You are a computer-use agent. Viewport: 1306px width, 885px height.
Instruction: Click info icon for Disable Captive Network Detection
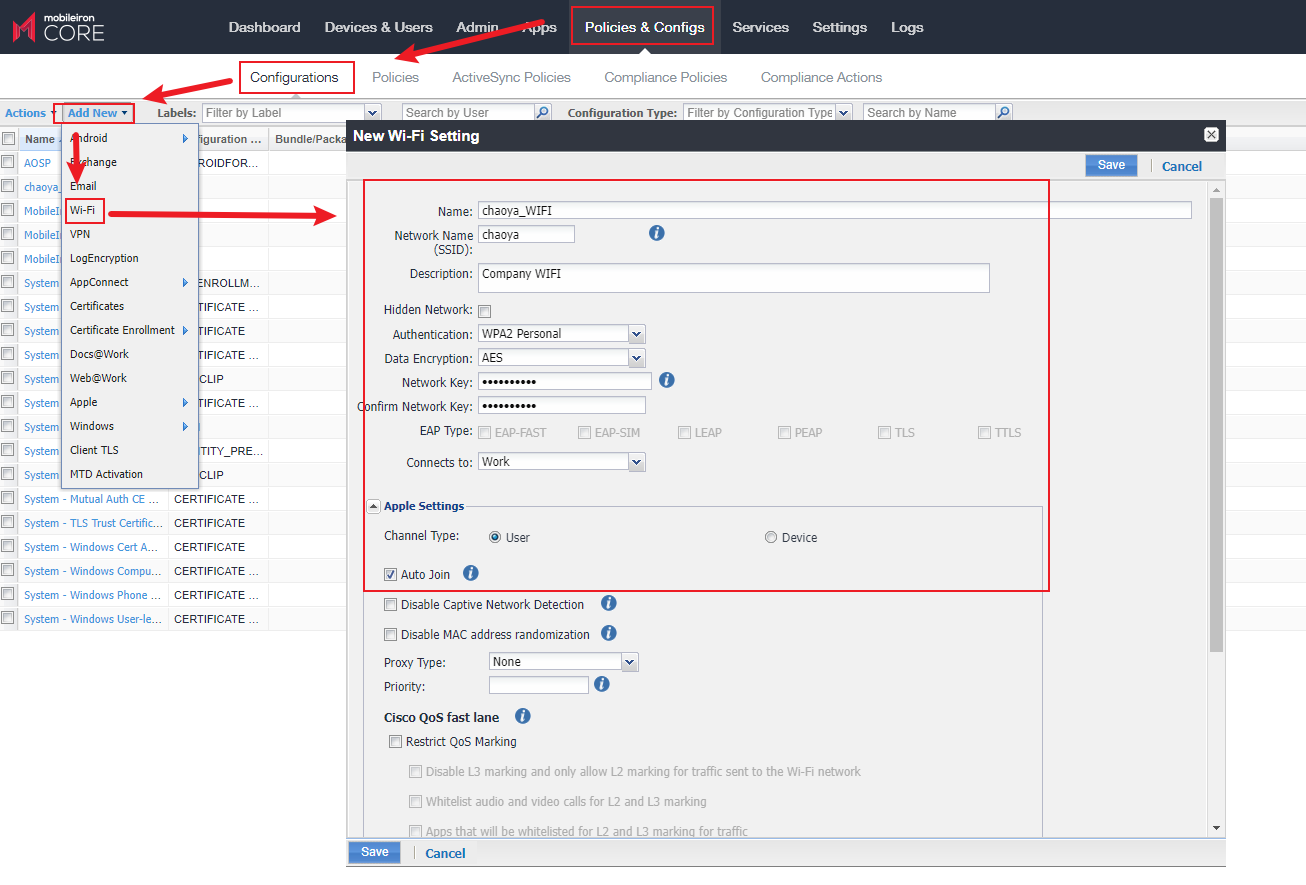(608, 603)
